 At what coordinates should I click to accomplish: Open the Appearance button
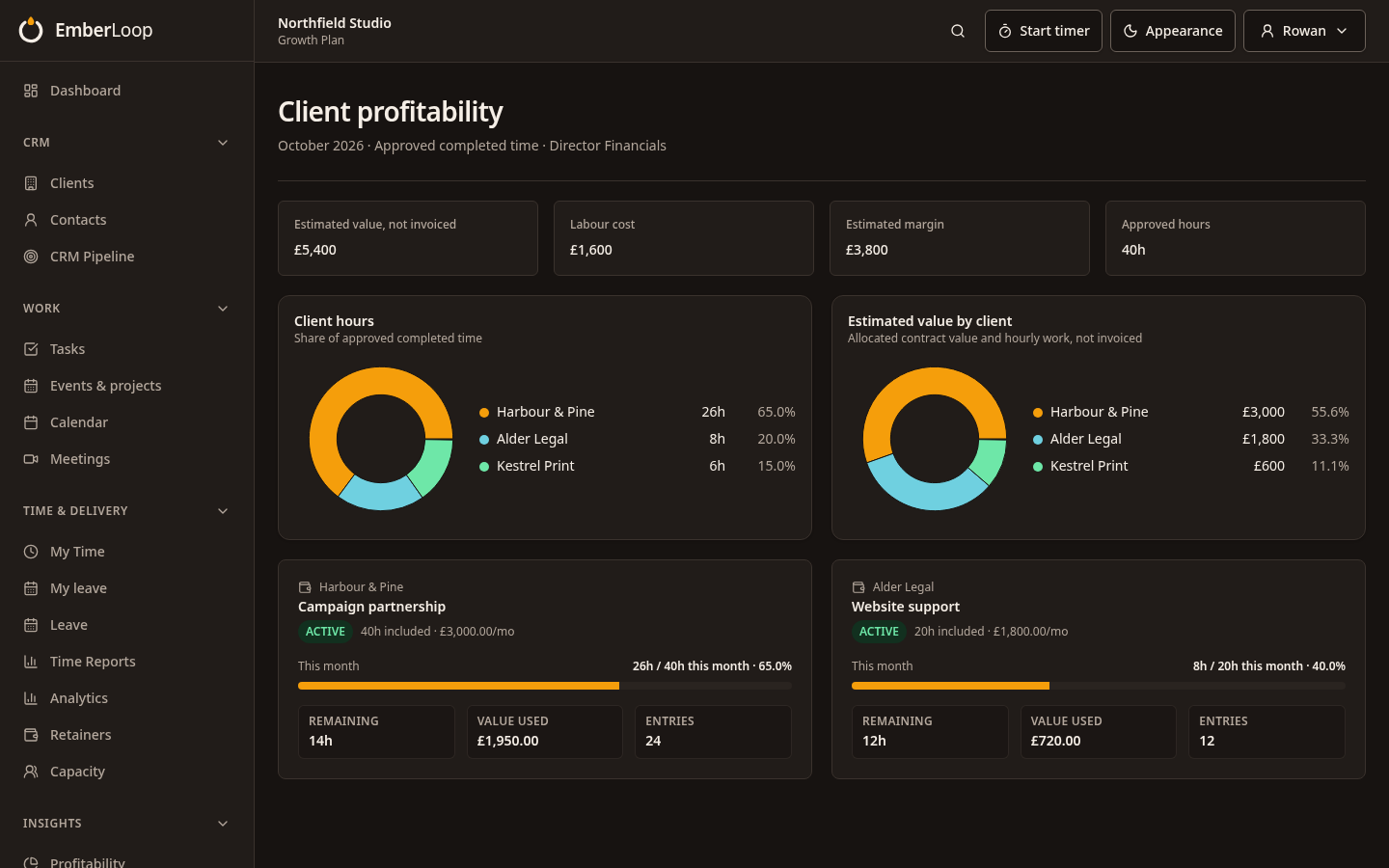click(1173, 31)
